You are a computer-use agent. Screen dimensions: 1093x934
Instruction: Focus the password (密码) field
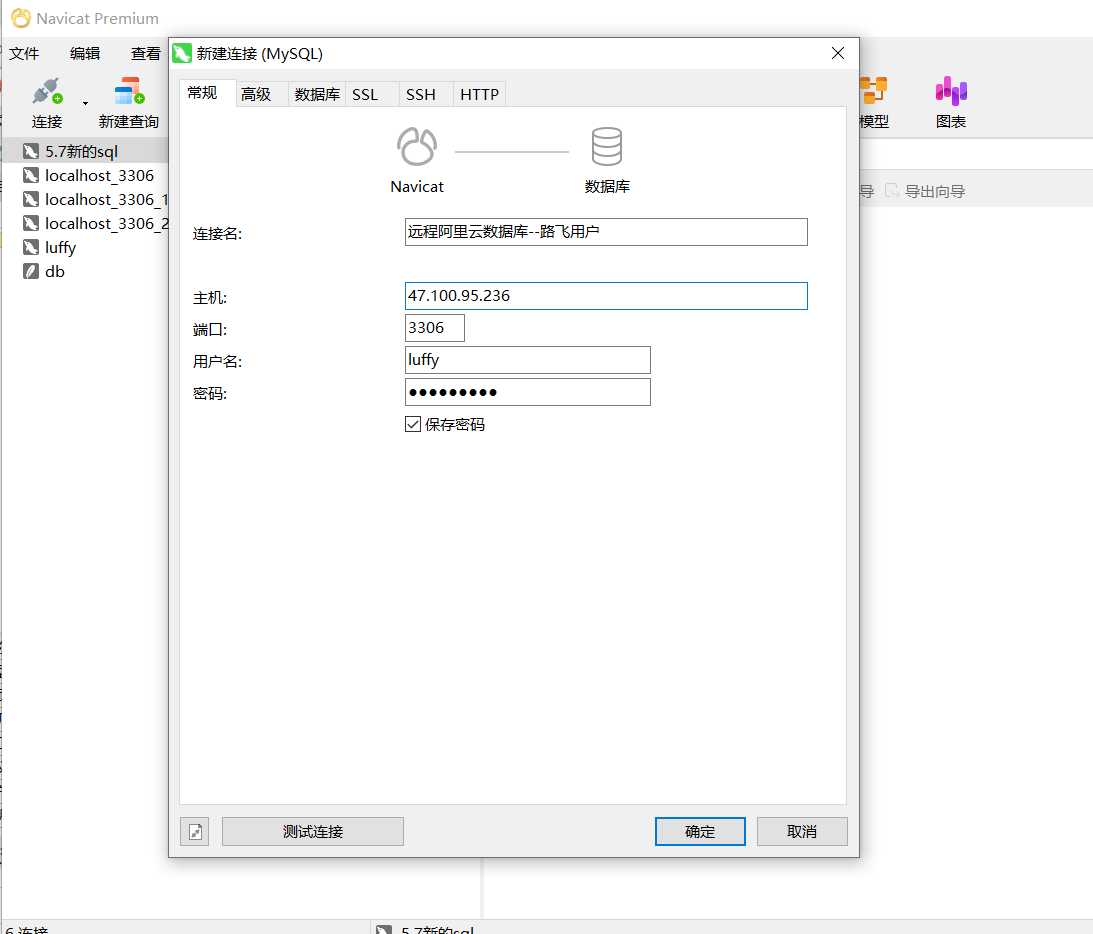[x=528, y=392]
